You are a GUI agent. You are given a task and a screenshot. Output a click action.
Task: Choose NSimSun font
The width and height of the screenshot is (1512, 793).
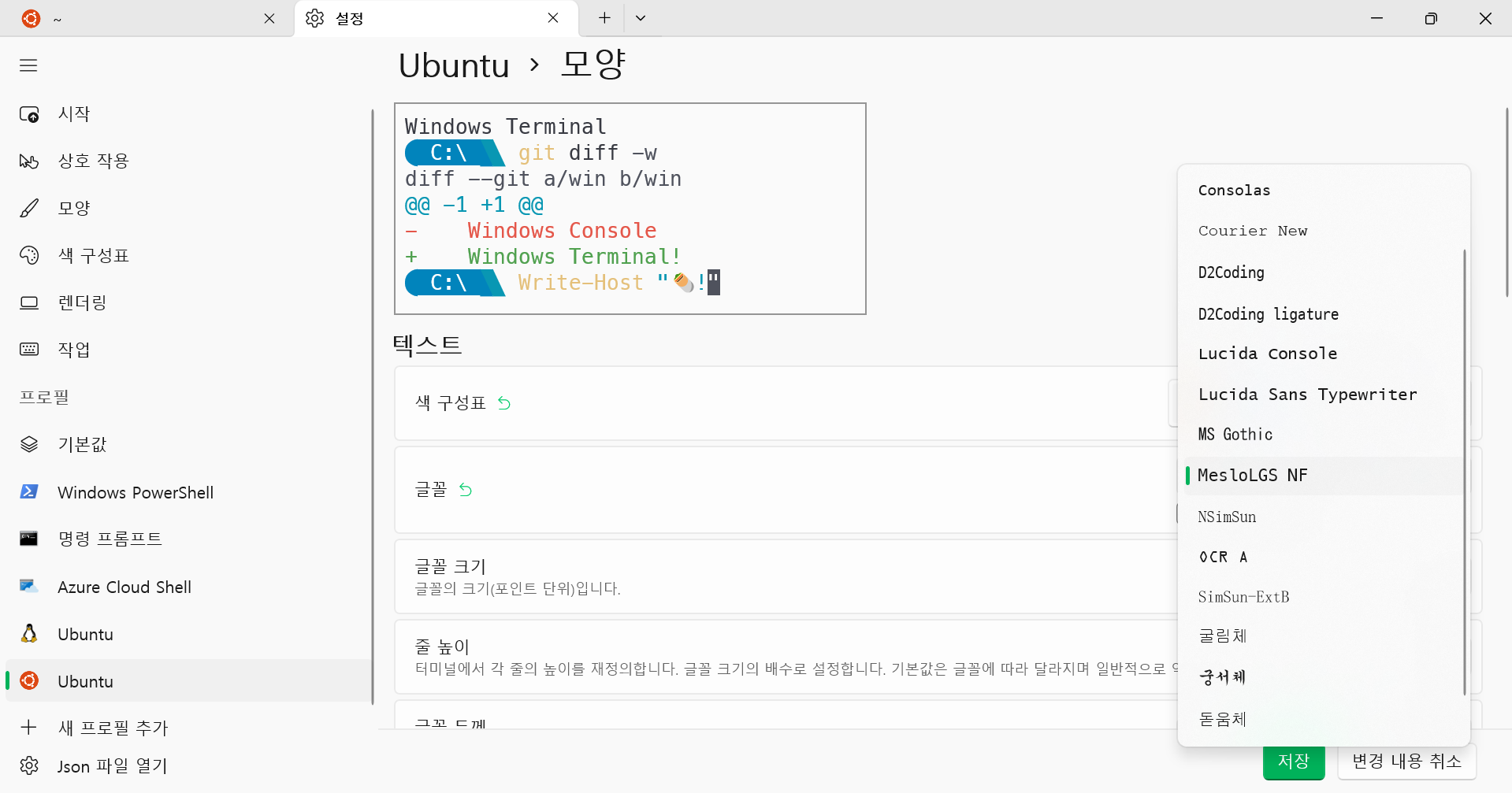tap(1324, 517)
